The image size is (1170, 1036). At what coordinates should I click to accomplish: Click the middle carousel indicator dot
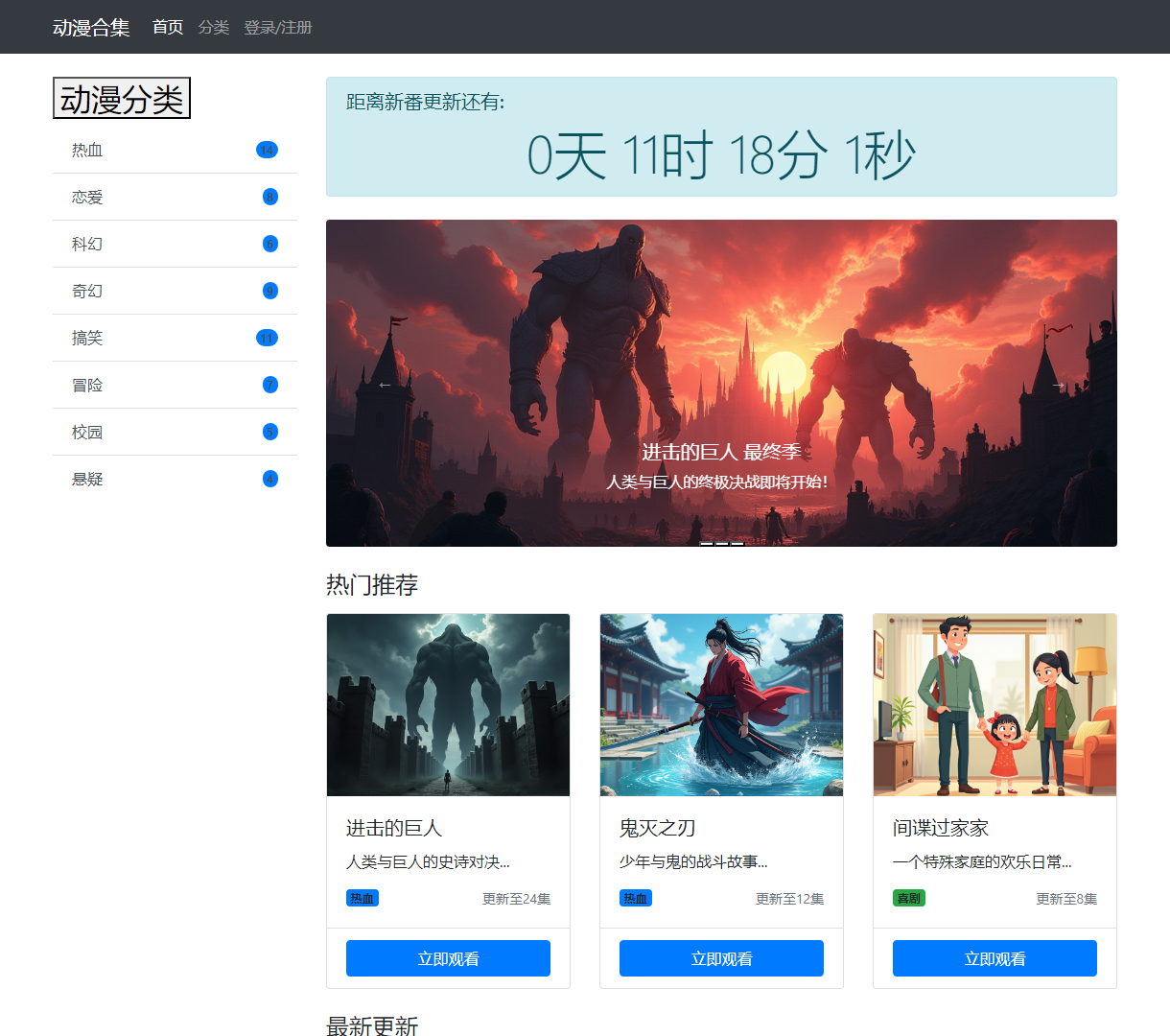point(721,544)
